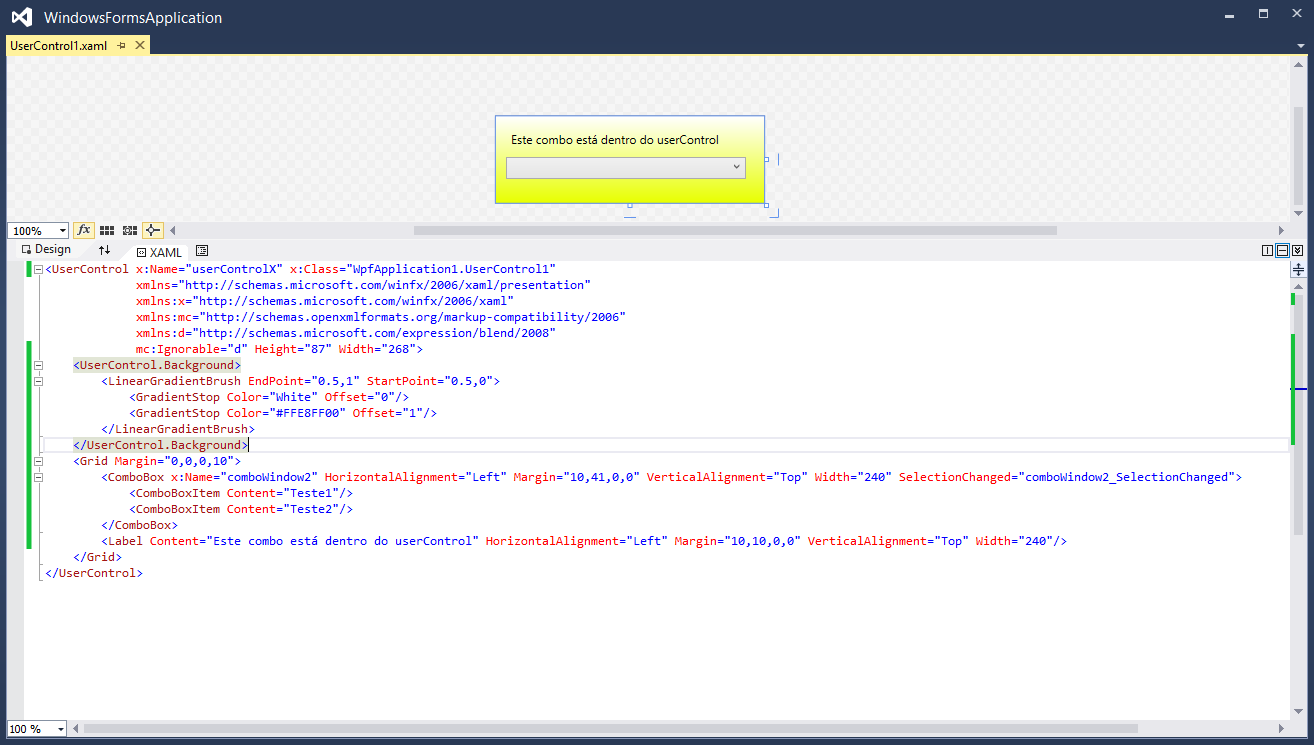Collapse the Grid Margin code block

coord(38,461)
